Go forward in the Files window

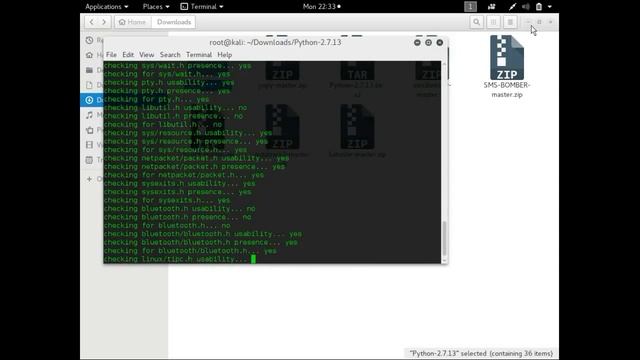104,22
